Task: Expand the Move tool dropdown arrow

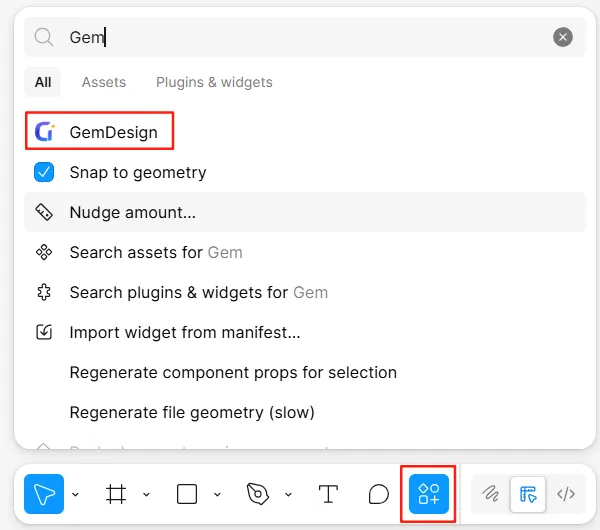Action: tap(76, 494)
